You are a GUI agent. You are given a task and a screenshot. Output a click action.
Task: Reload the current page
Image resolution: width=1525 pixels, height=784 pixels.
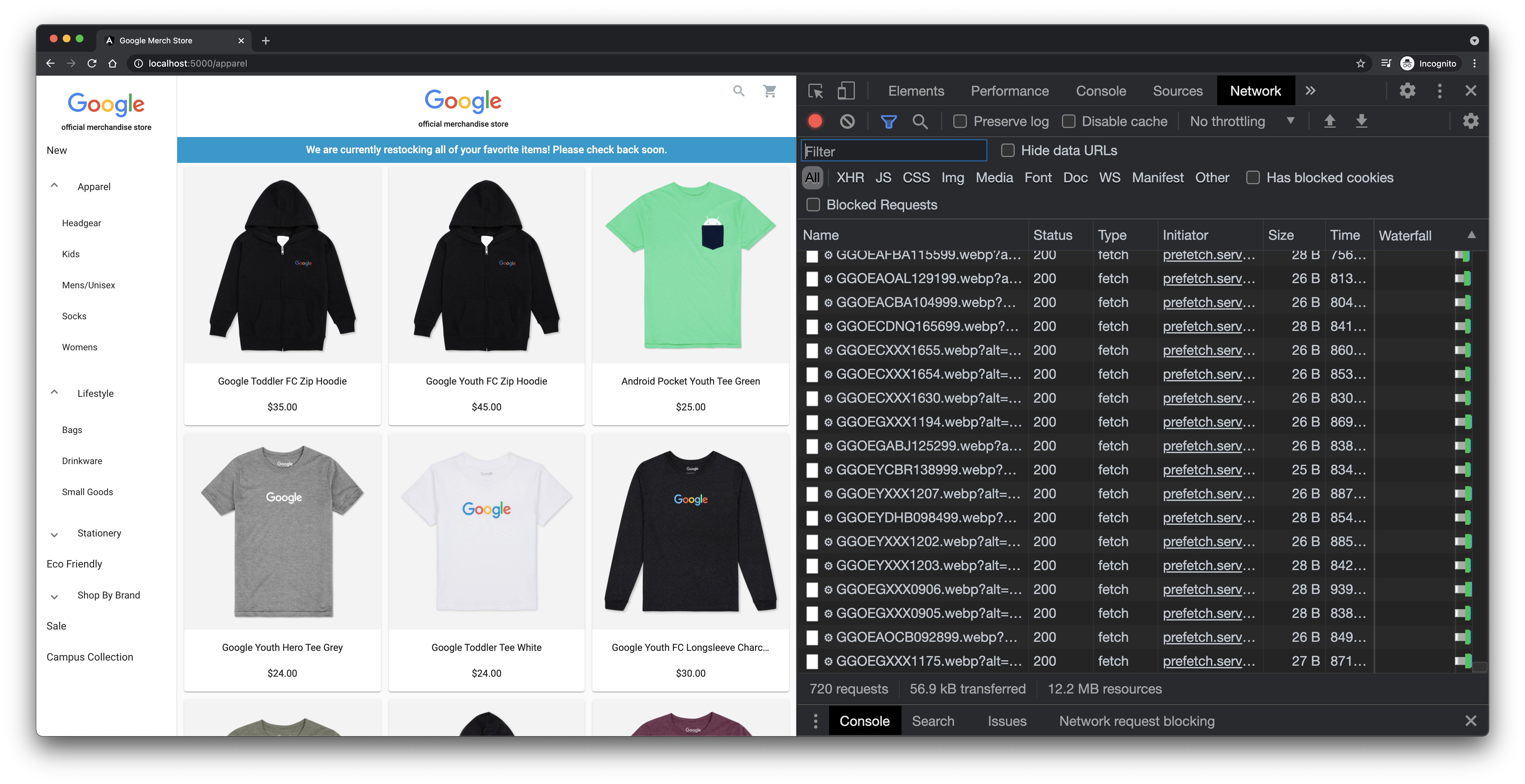(92, 63)
